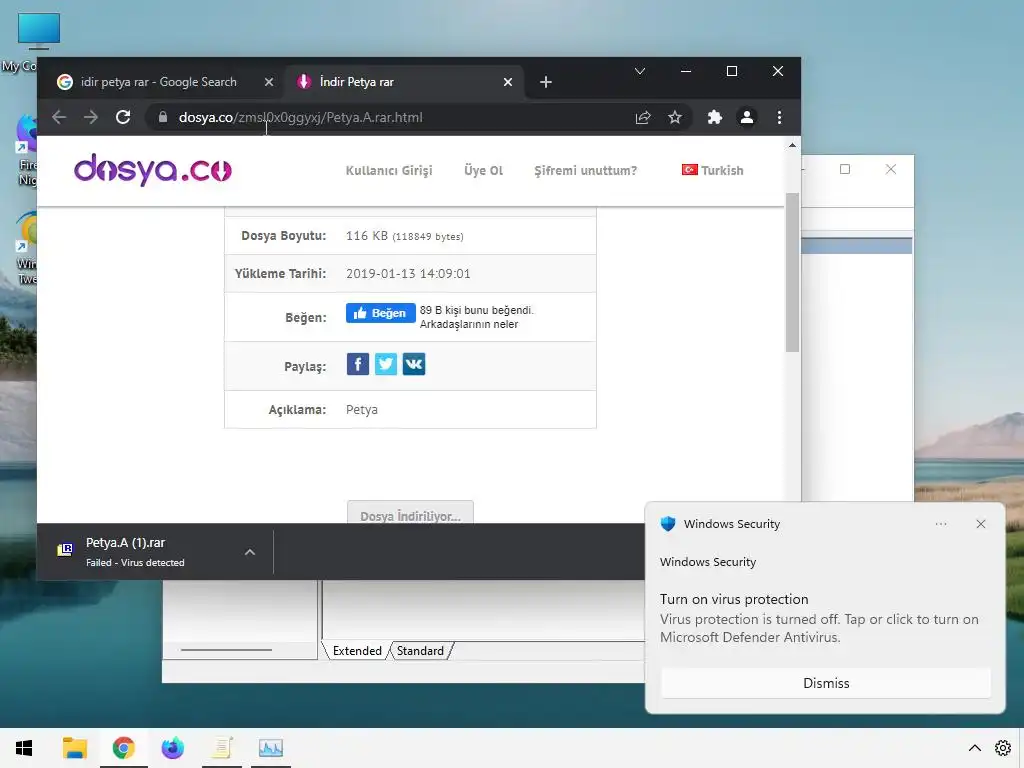1024x768 pixels.
Task: Reload the dosya.co page
Action: [x=123, y=118]
